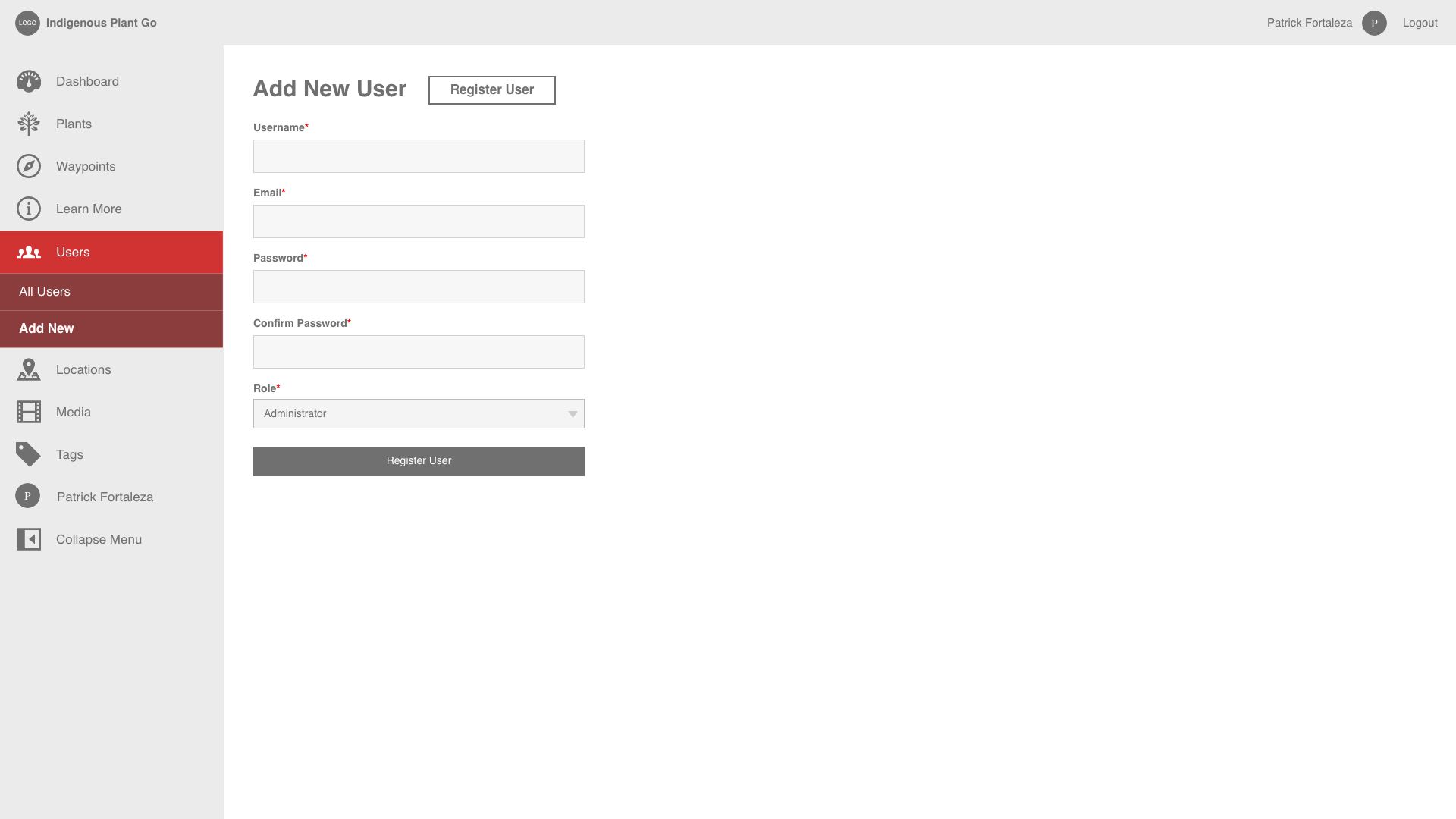Click the logo icon in header

[27, 23]
